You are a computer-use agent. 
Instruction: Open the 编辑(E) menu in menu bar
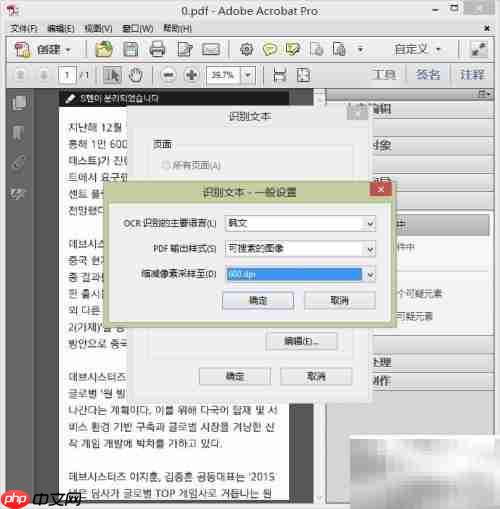61,28
